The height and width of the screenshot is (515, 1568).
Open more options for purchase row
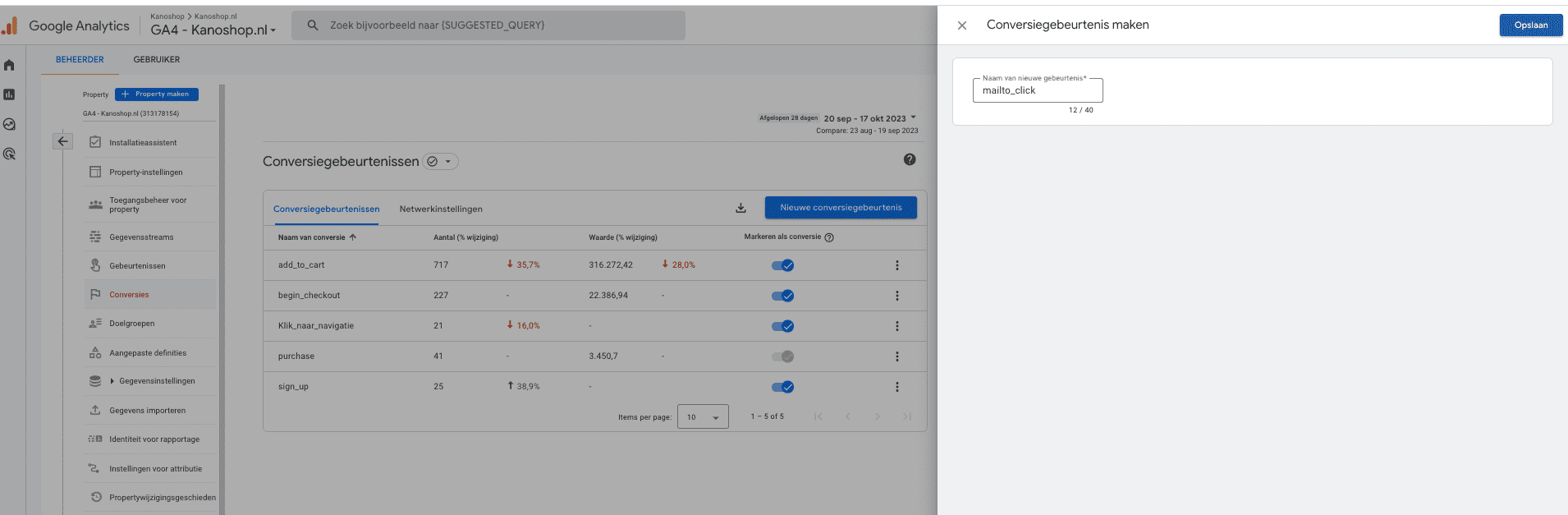(897, 356)
